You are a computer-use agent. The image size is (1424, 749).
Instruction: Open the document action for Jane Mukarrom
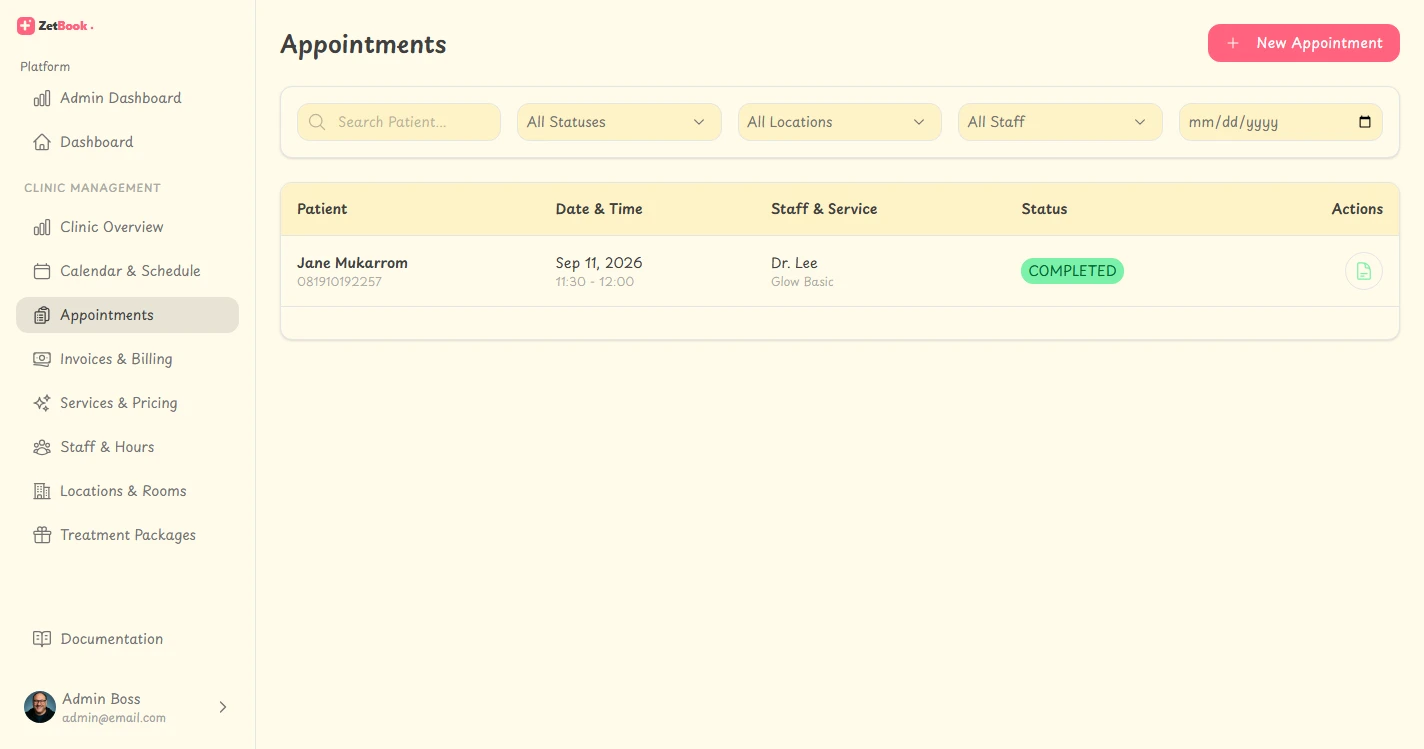(x=1364, y=271)
